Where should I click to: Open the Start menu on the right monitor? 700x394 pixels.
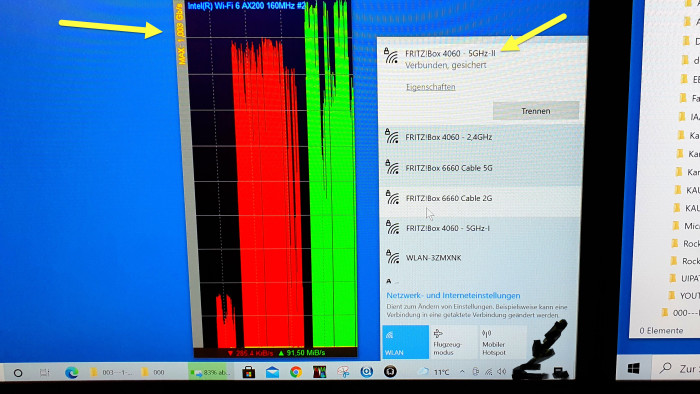pyautogui.click(x=633, y=369)
